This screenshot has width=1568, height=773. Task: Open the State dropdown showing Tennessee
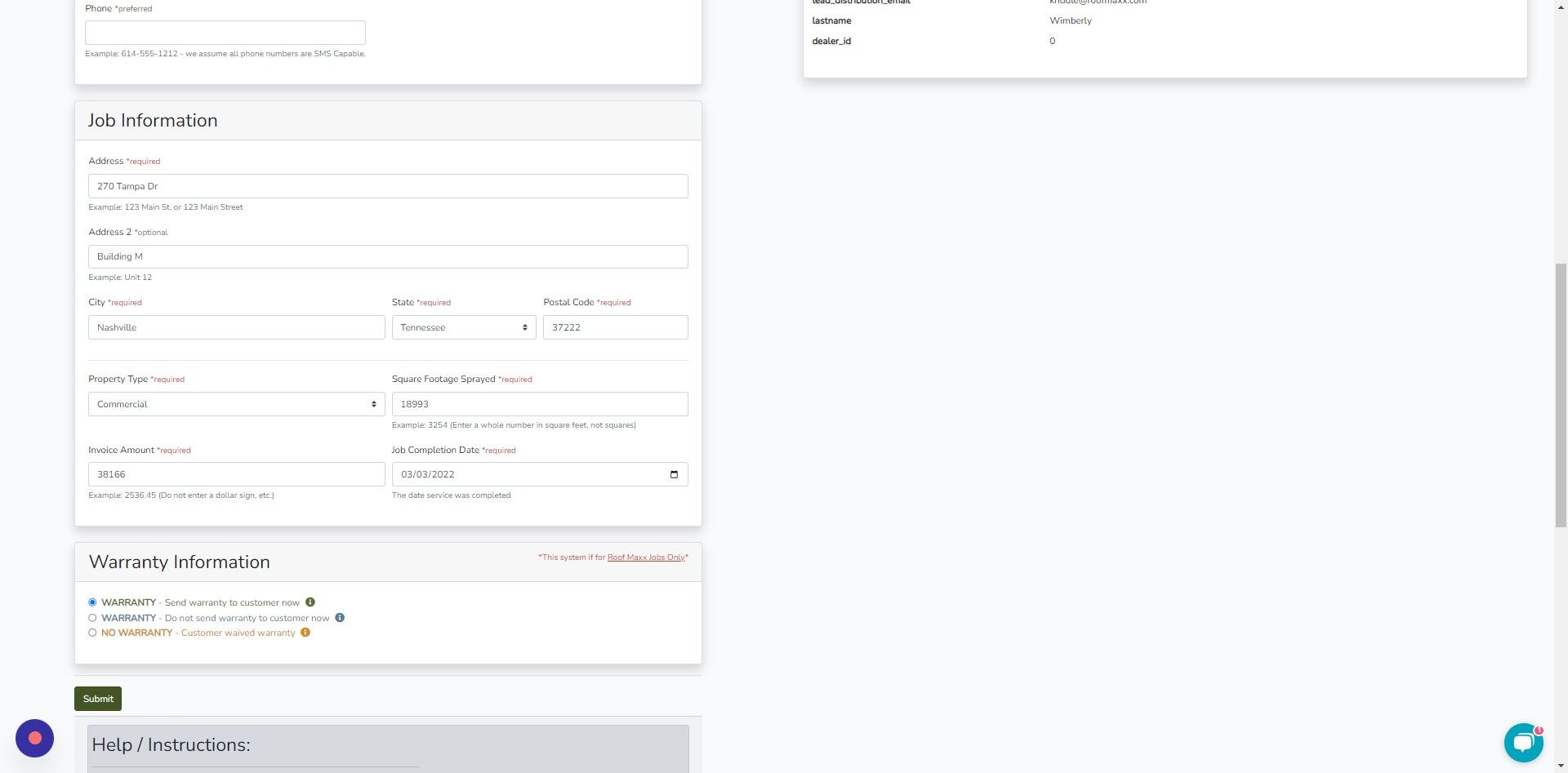(x=464, y=327)
